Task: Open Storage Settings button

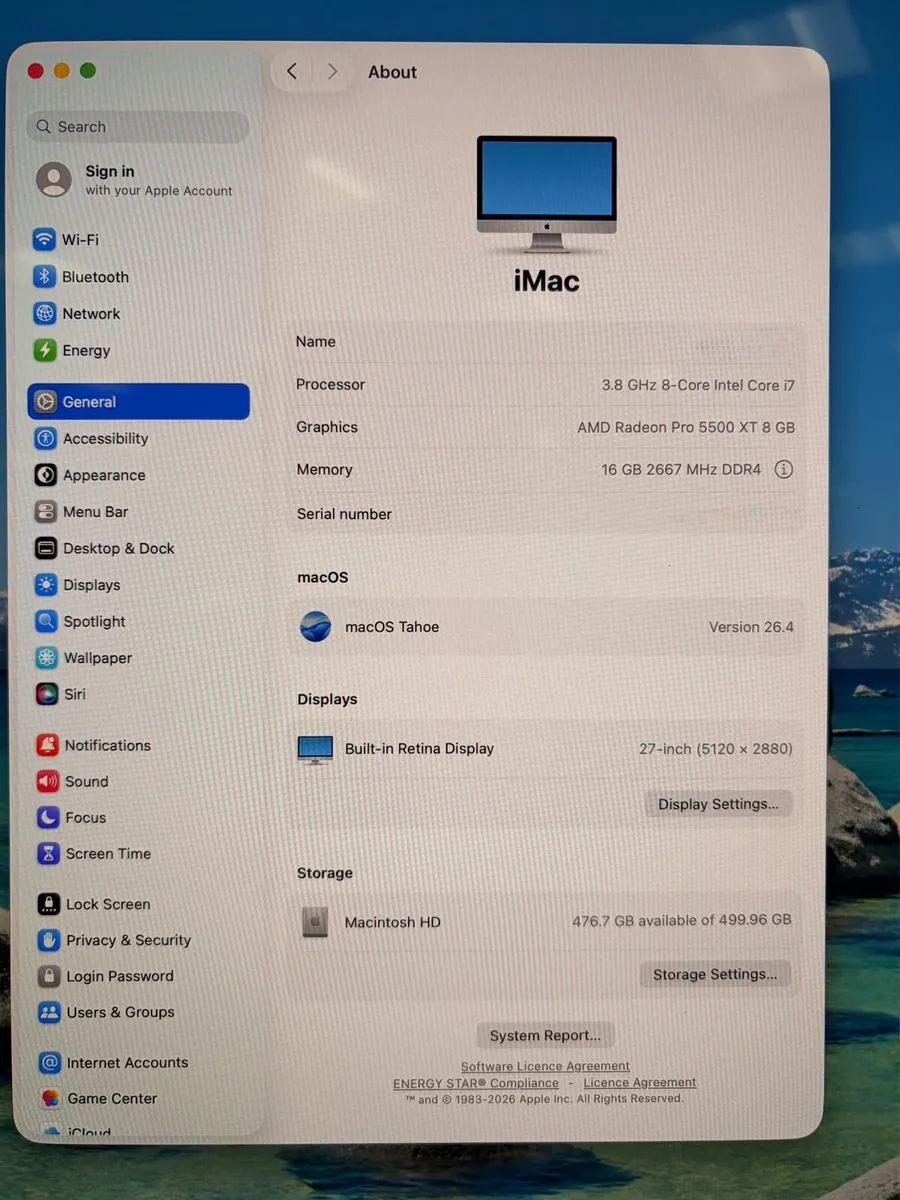Action: [x=715, y=974]
